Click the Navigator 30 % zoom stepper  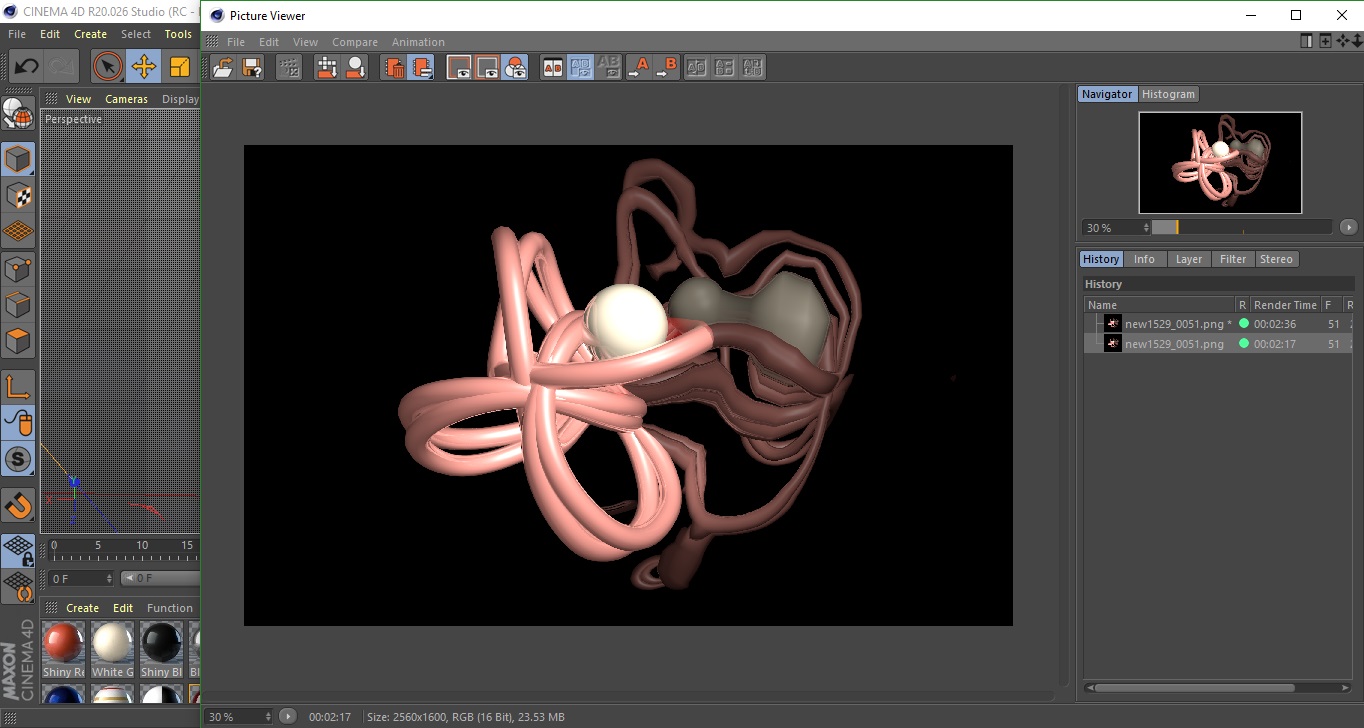(x=1146, y=228)
